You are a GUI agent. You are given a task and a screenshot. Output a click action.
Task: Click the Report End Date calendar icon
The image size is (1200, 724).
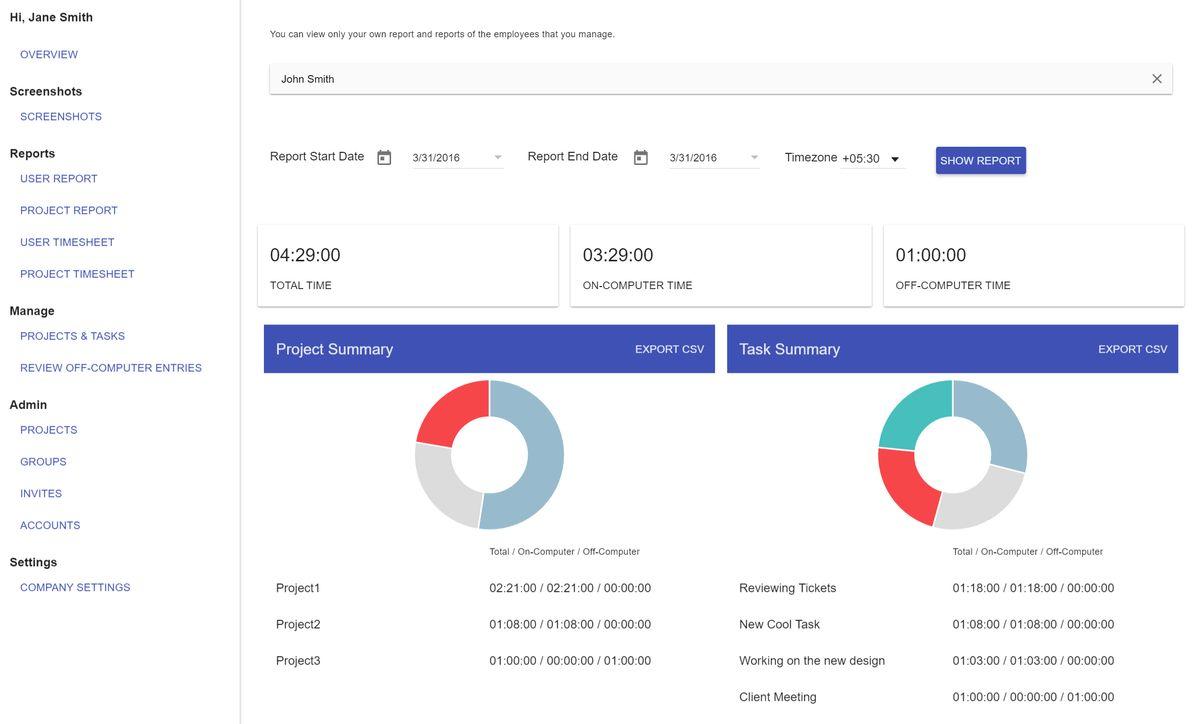(x=641, y=158)
